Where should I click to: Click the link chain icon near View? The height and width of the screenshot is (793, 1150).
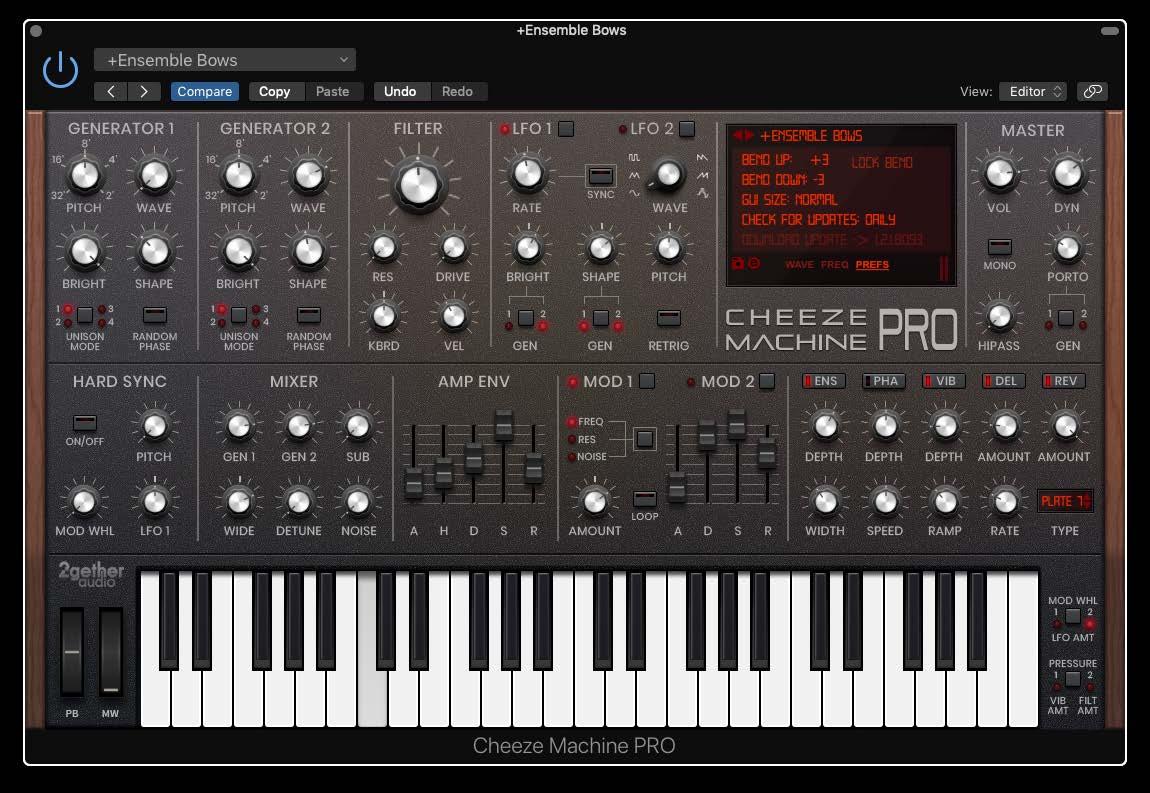coord(1092,91)
